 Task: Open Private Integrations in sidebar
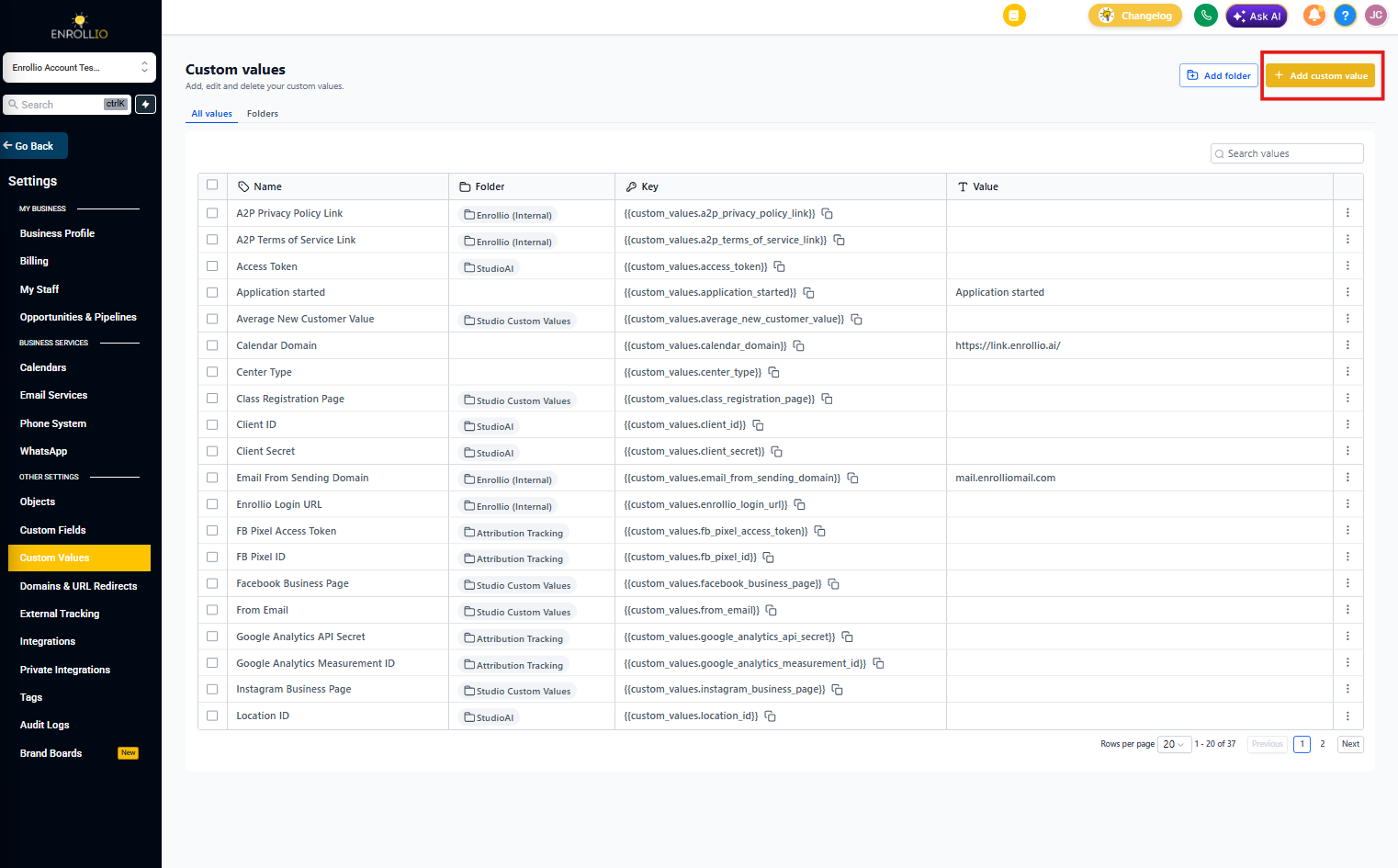coord(65,670)
